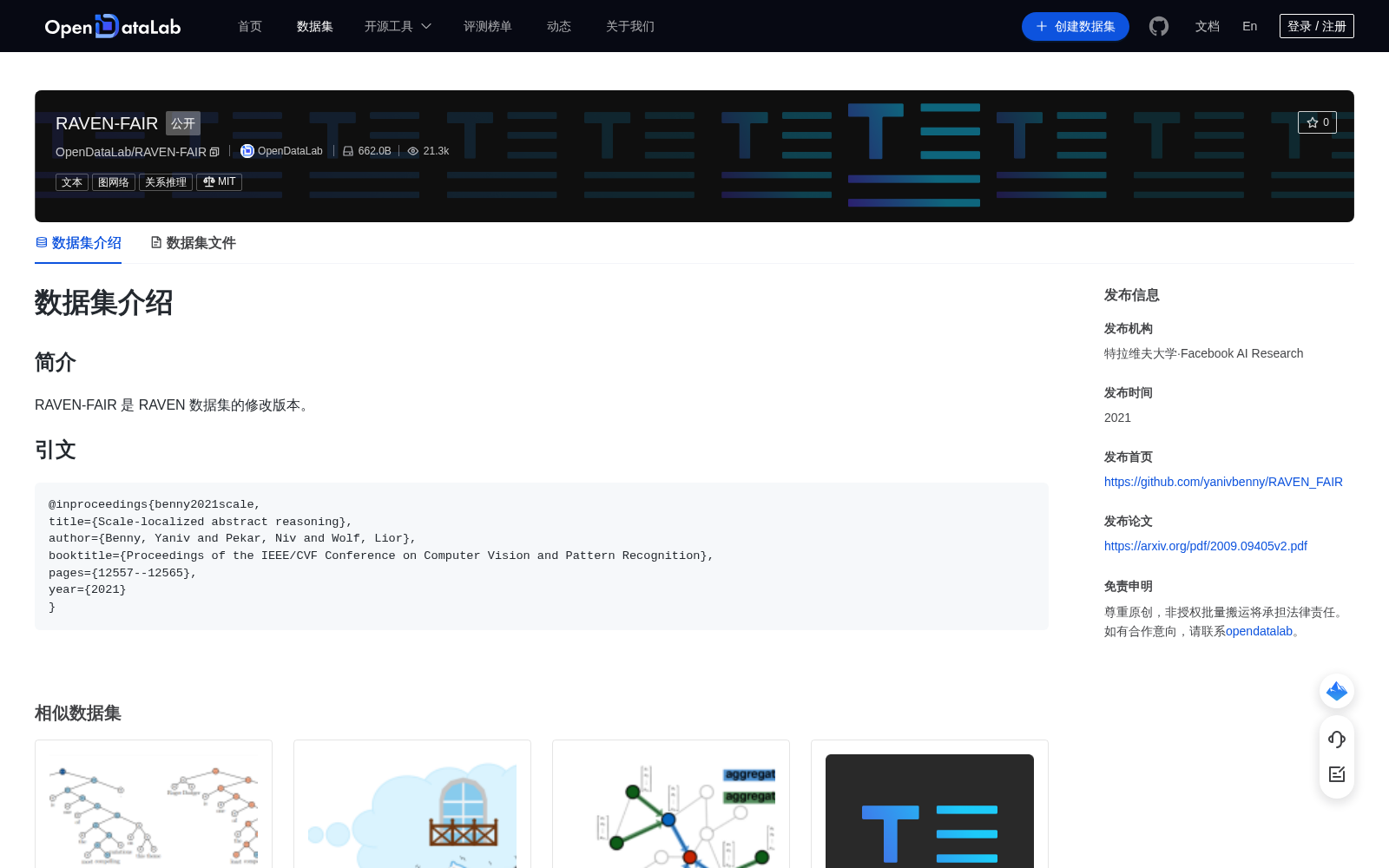Open the arxiv paper PDF link
This screenshot has height=868, width=1389.
pyautogui.click(x=1206, y=546)
